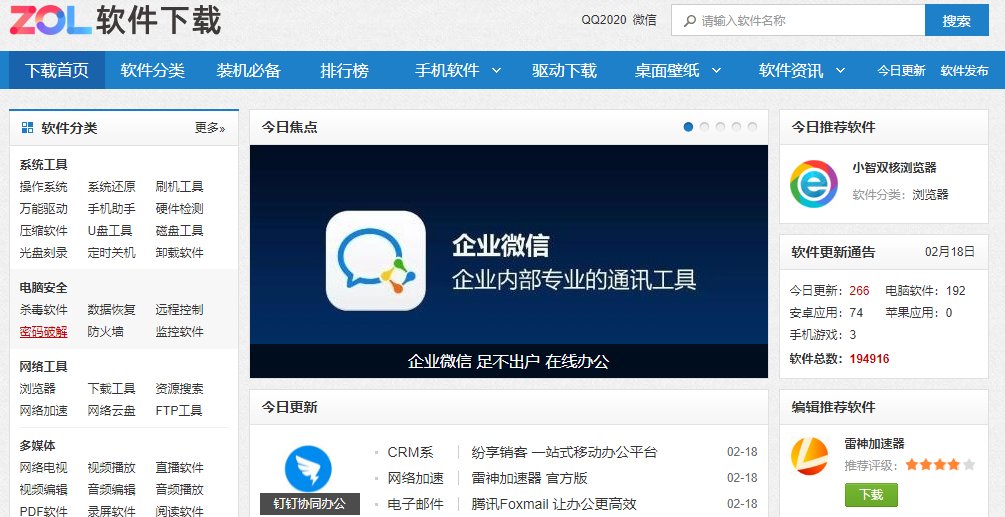This screenshot has height=517, width=1005.
Task: Click the 软件分类 grid icon in sidebar header
Action: (28, 128)
